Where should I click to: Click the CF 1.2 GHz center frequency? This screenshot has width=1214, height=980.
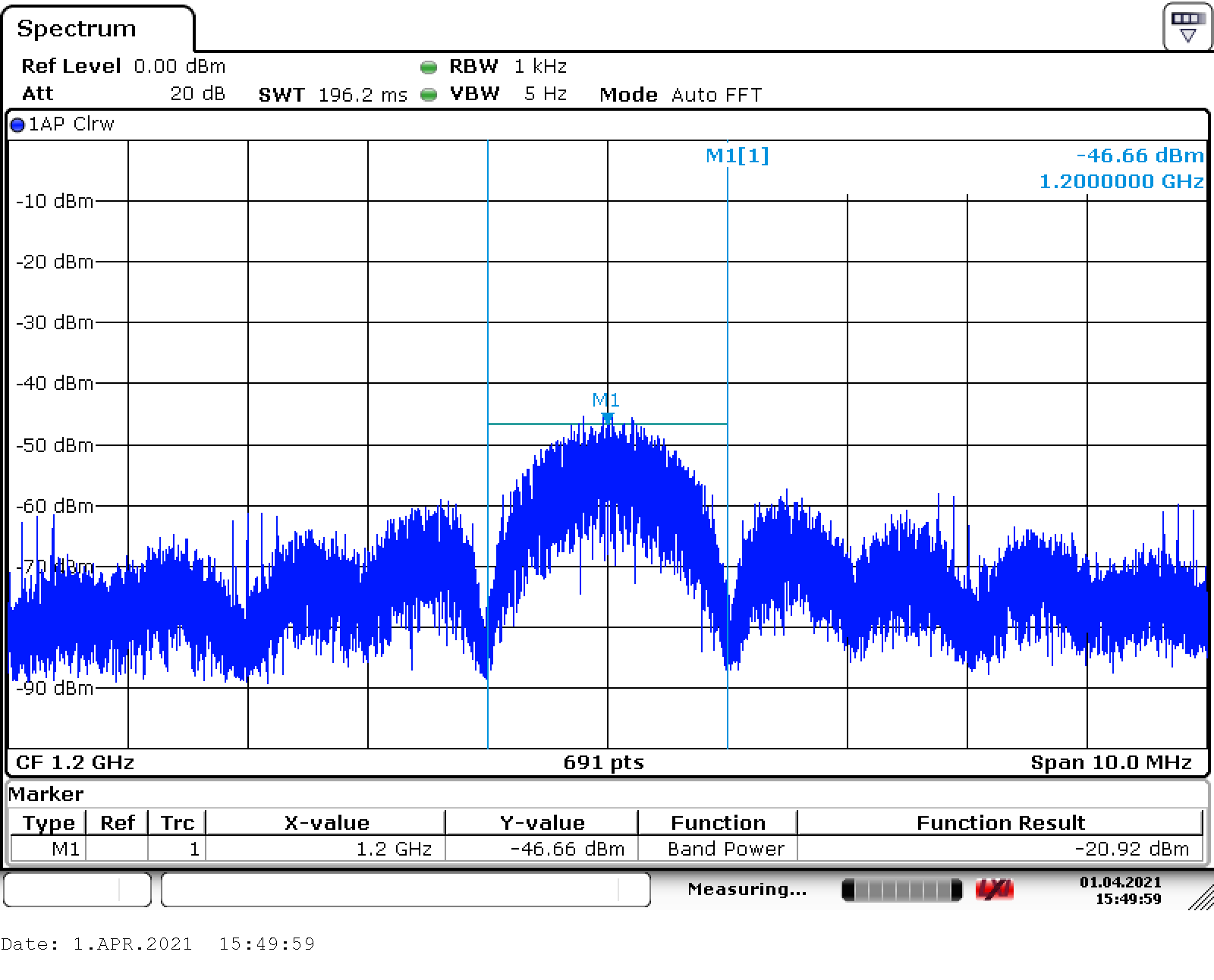coord(74,762)
